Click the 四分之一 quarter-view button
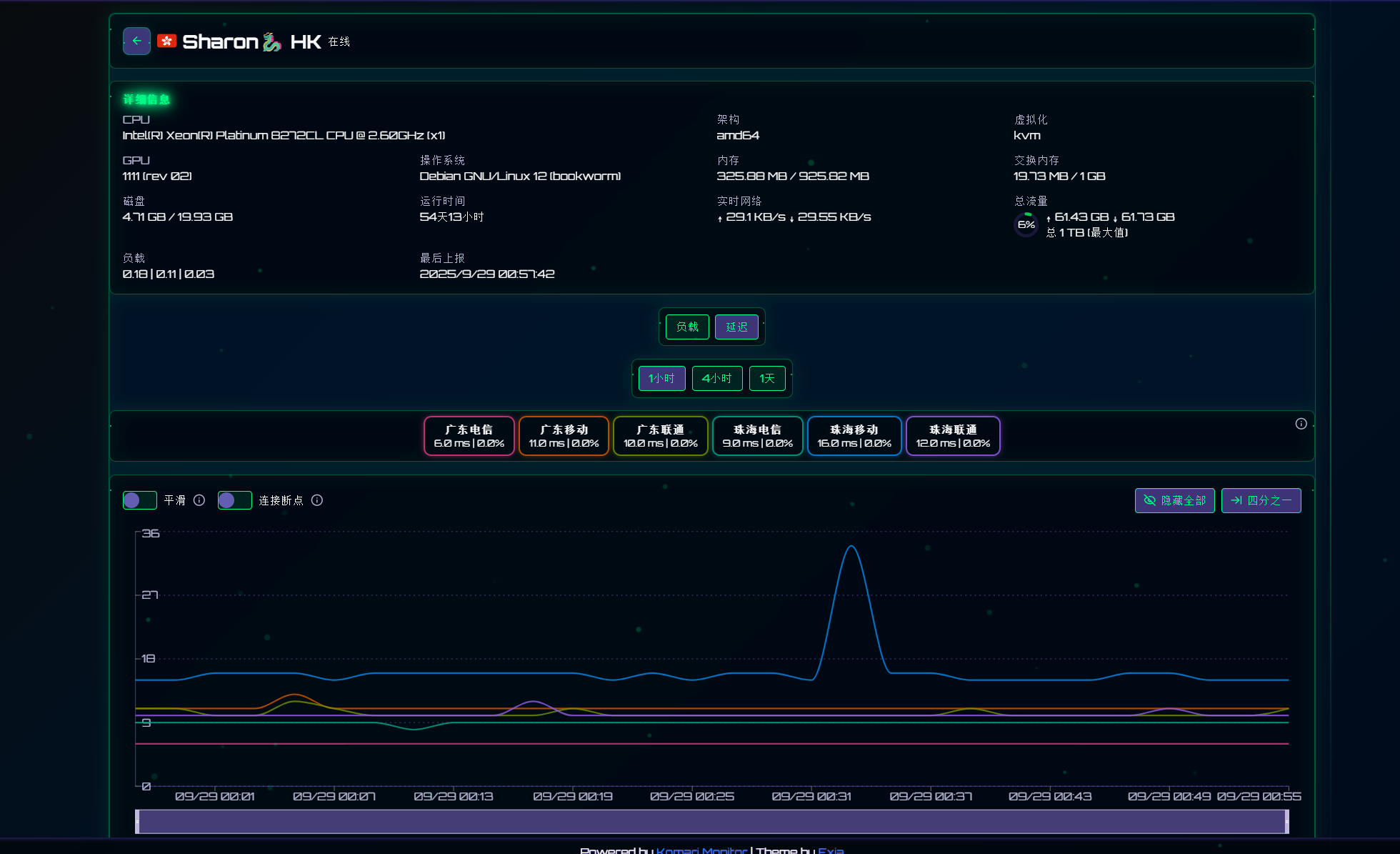Screen dimensions: 1400x854 pyautogui.click(x=1261, y=500)
